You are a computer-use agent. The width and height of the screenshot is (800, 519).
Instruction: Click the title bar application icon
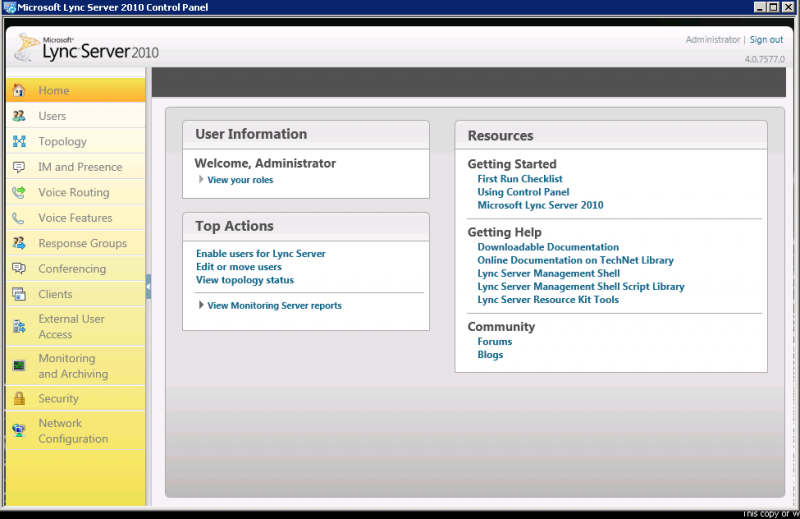(x=9, y=7)
